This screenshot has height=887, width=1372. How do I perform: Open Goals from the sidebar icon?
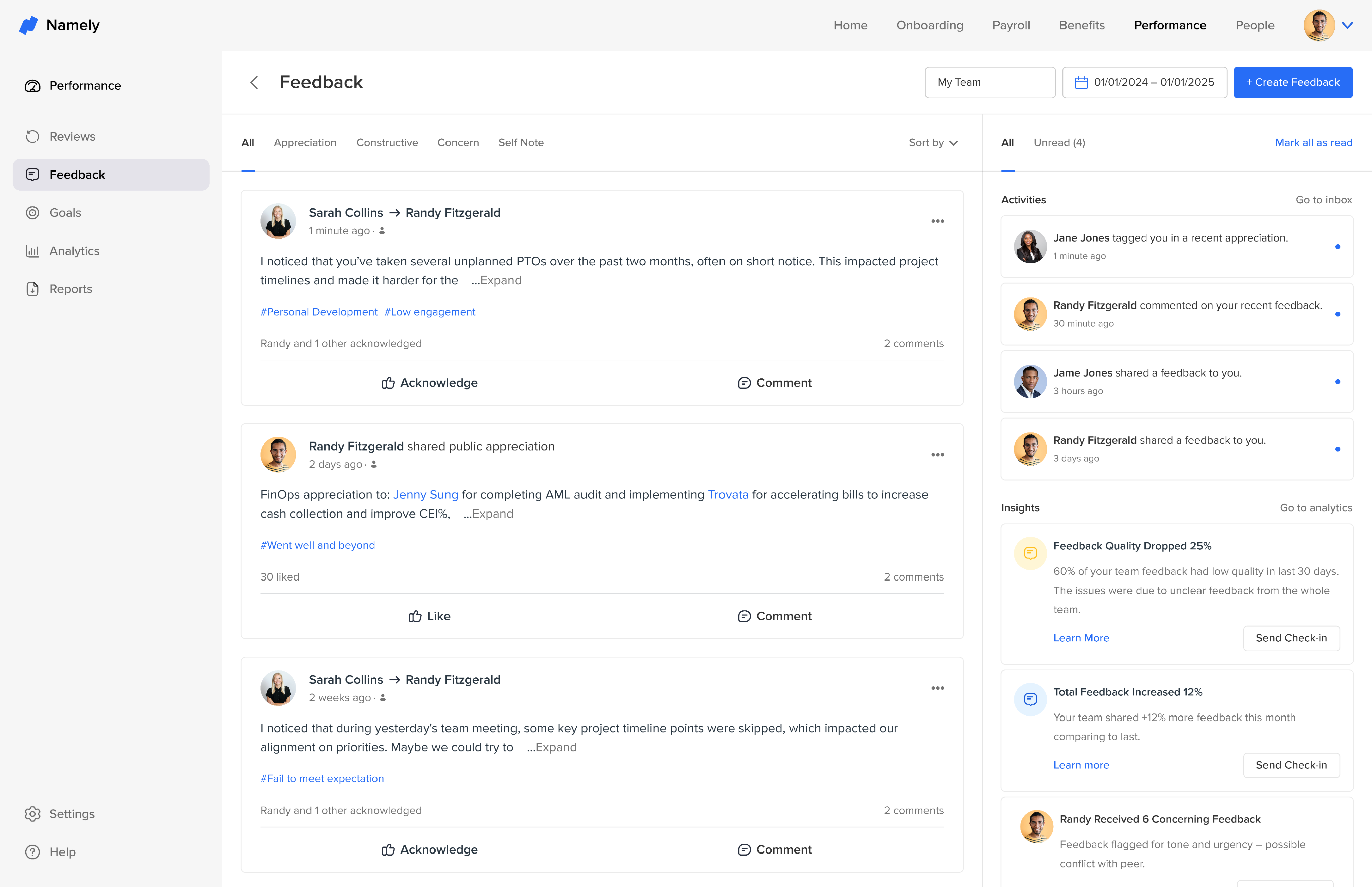33,212
